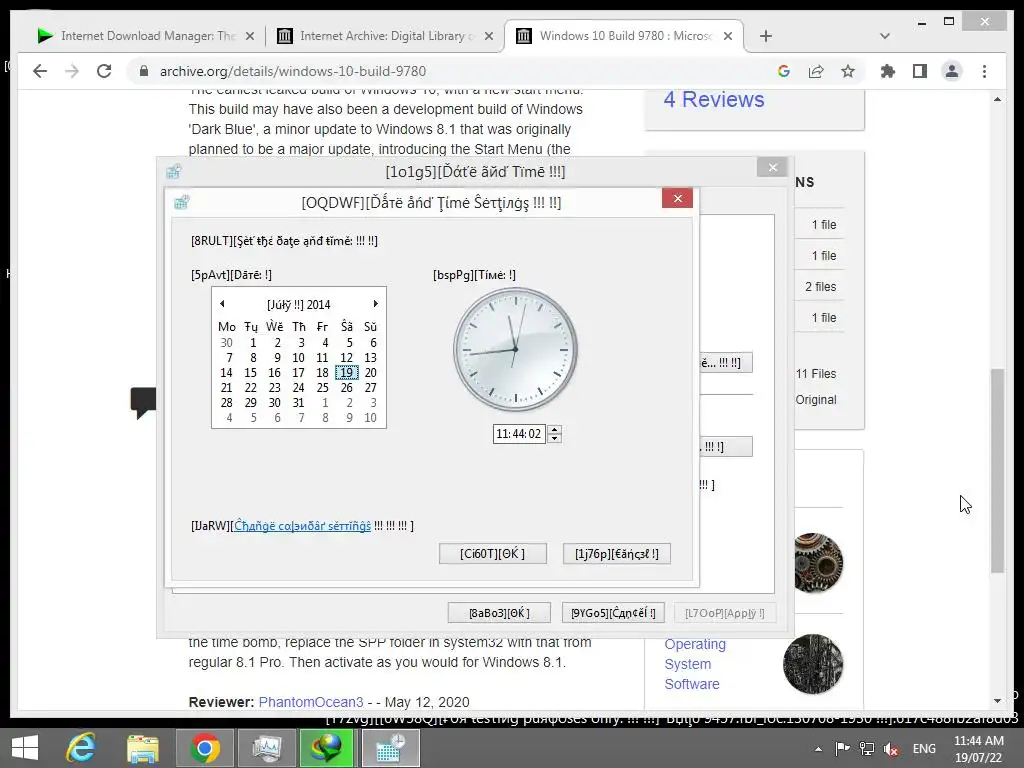
Task: Click the 4 Reviews heading link
Action: (x=714, y=99)
